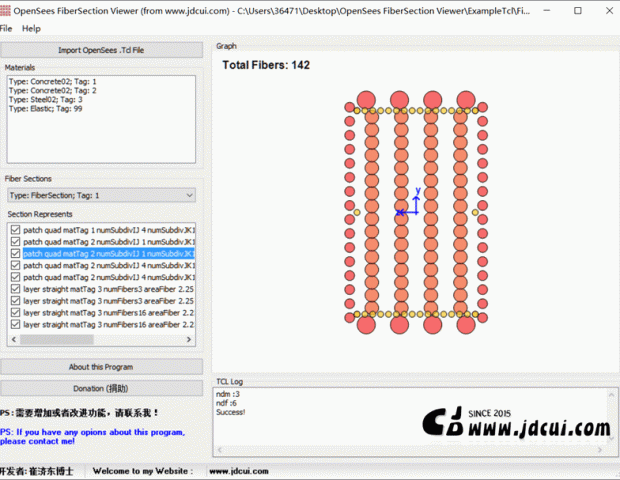Click the app icon in the title bar
620x480 pixels.
click(7, 9)
